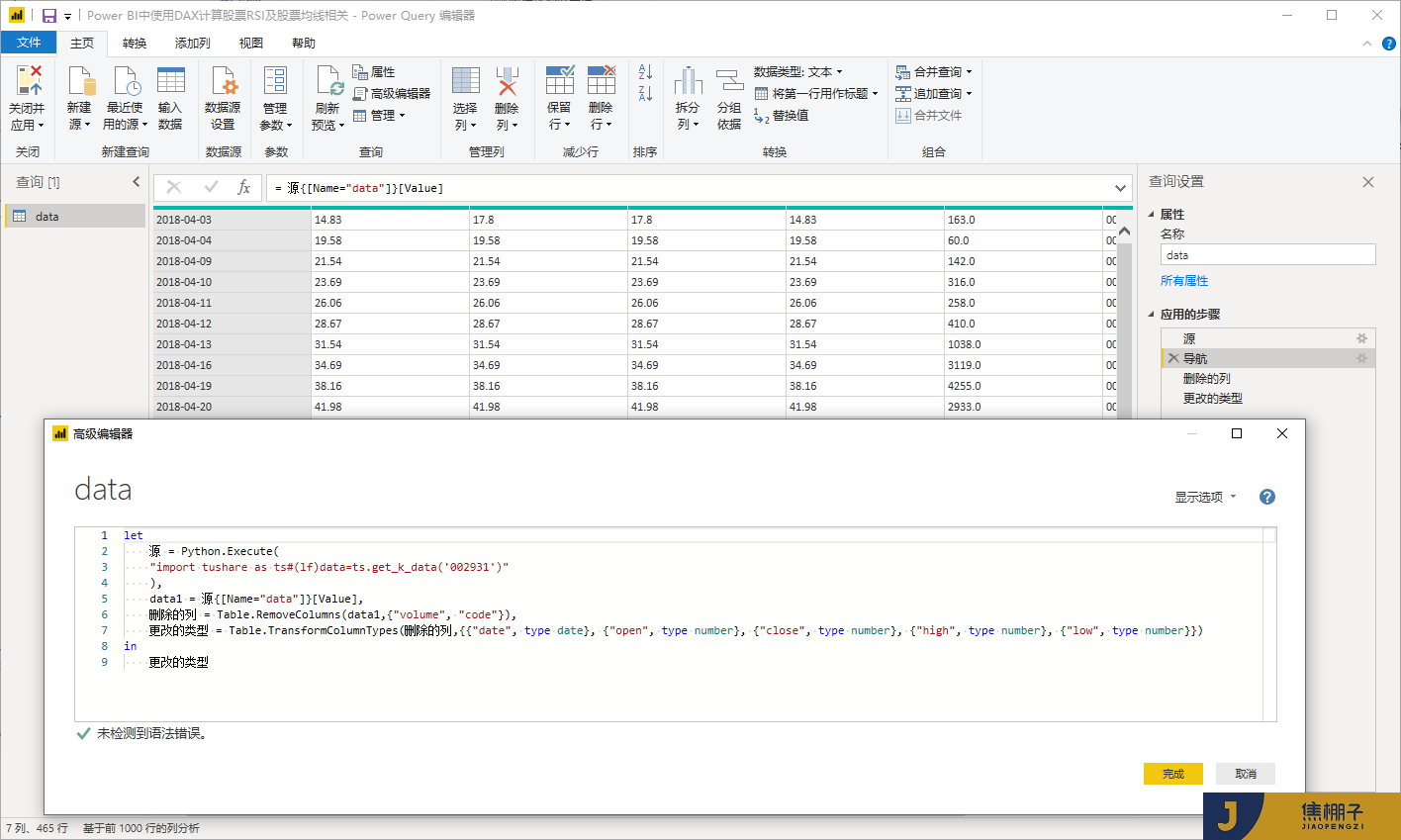Click help icon at ribbon top right
Screen dimensions: 1401x840
pos(1389,44)
